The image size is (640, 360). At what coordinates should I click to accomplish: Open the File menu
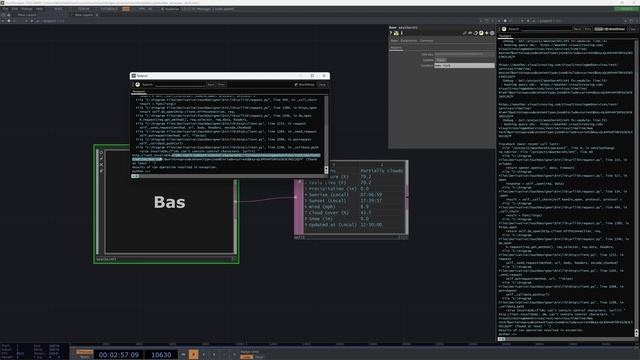[x=5, y=9]
